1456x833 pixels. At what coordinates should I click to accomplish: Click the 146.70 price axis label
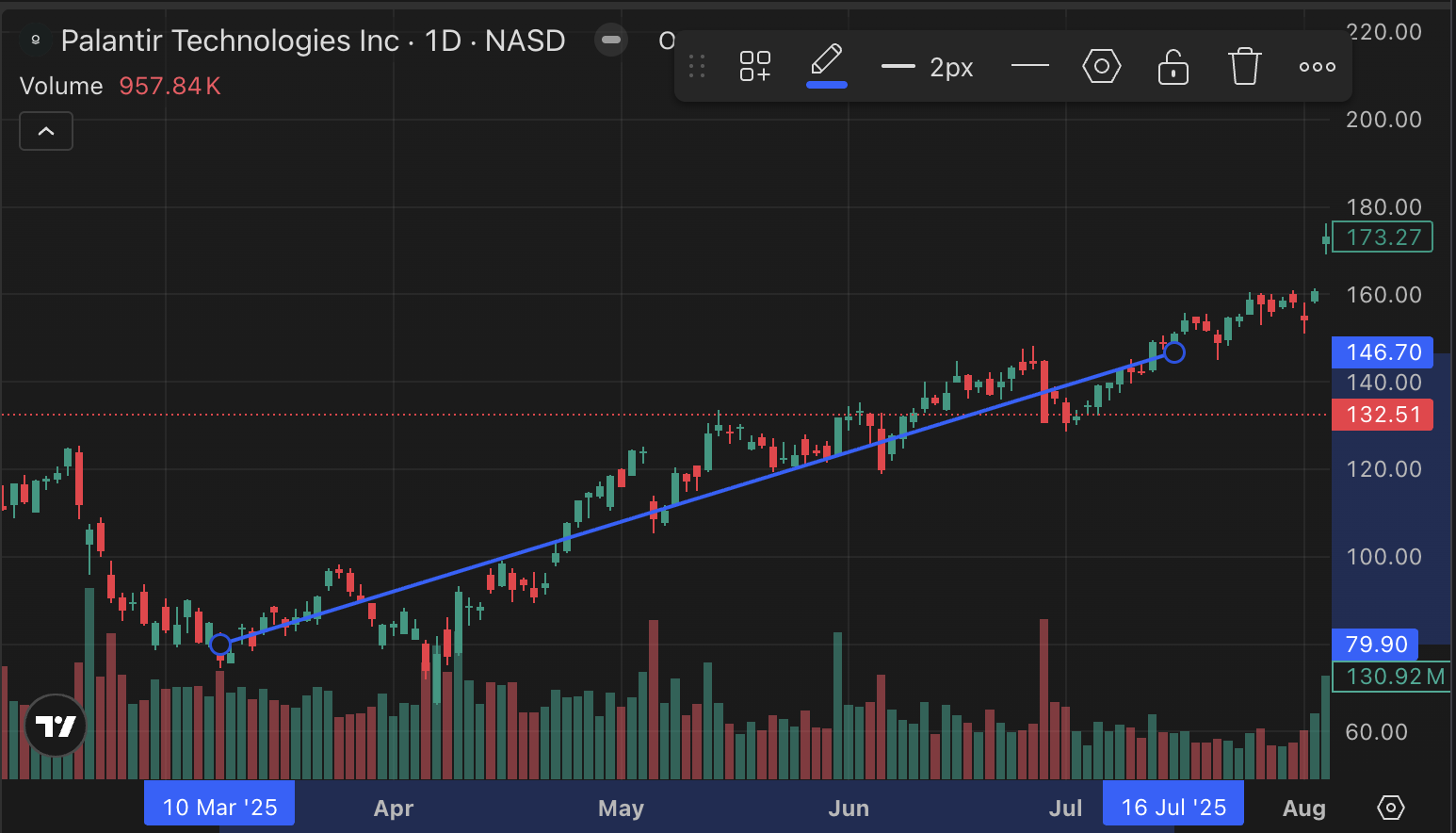click(1383, 352)
